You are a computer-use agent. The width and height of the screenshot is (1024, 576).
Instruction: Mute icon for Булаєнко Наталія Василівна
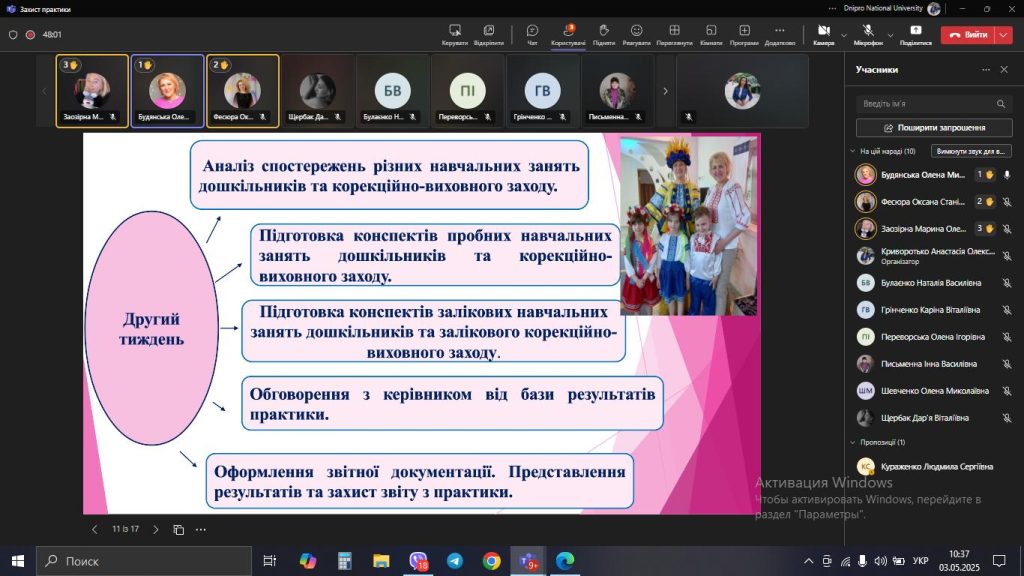point(1007,283)
